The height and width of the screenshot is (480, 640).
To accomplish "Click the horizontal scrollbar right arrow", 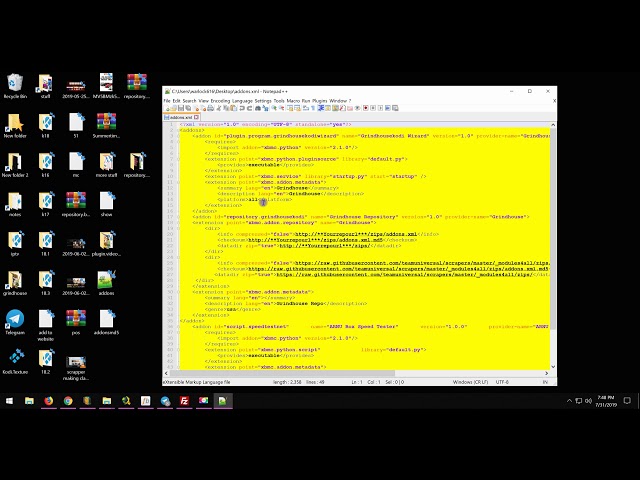I will 547,373.
